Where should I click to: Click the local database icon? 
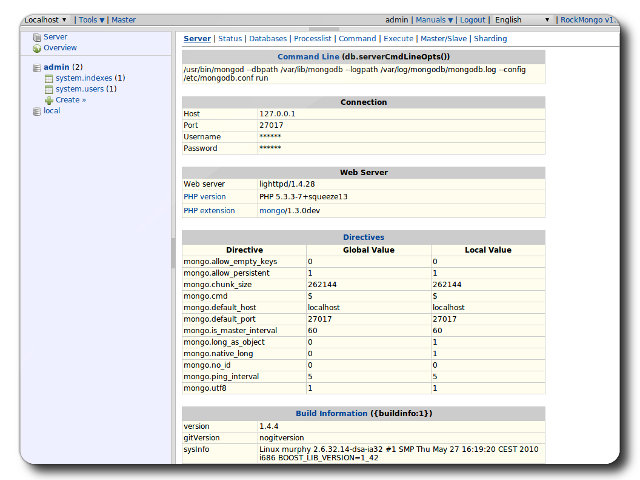click(37, 111)
